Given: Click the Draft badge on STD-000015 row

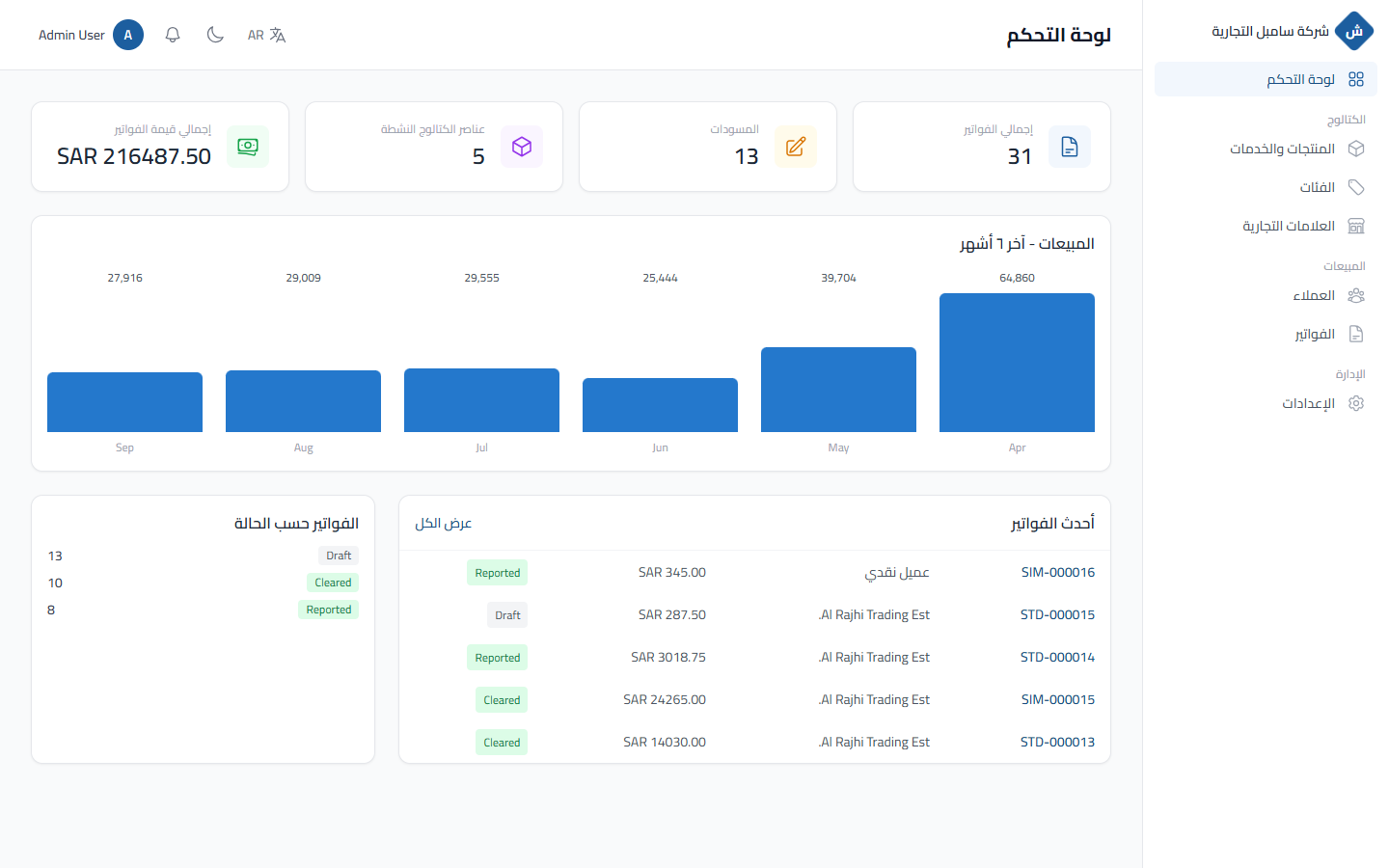Looking at the screenshot, I should tap(507, 615).
